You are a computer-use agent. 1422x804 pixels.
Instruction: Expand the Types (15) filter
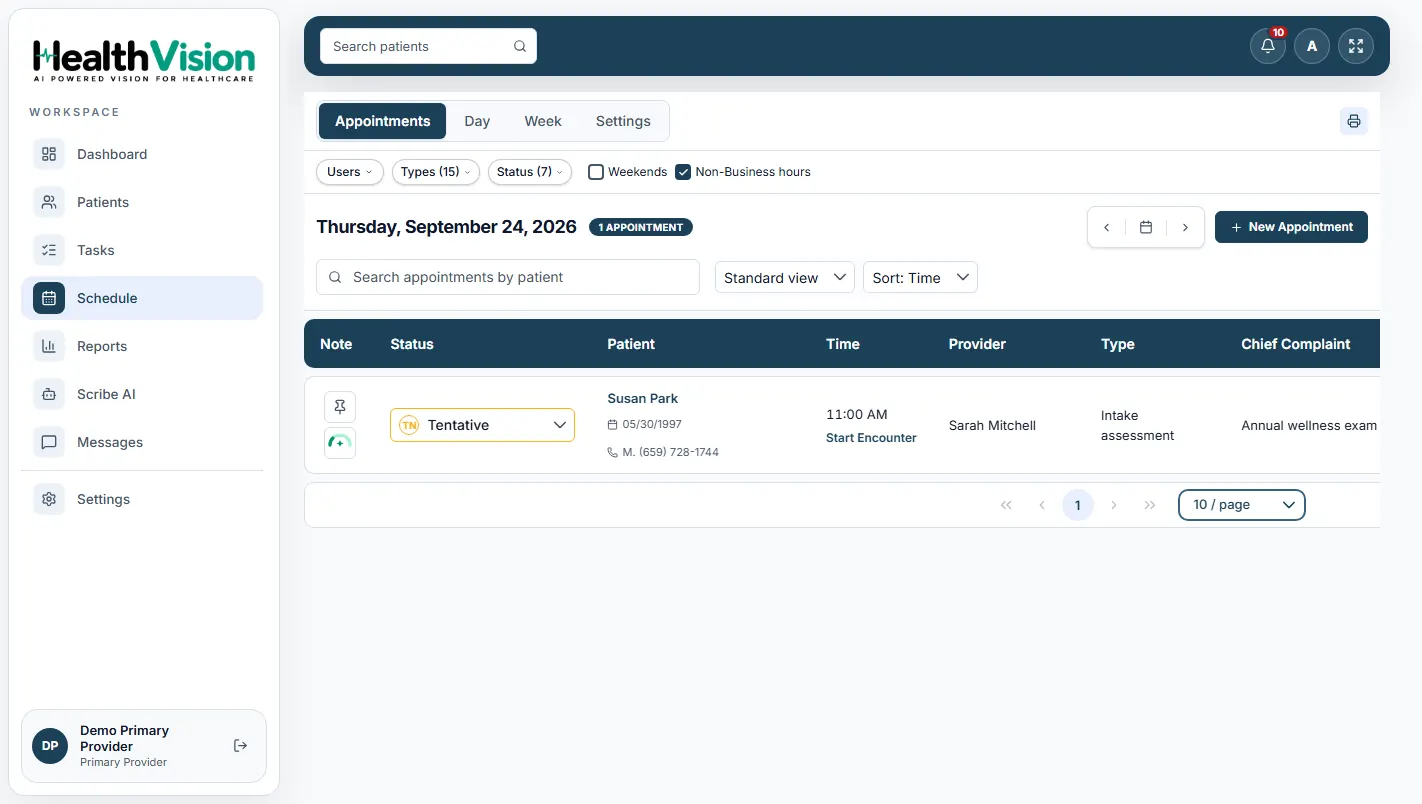pos(435,172)
